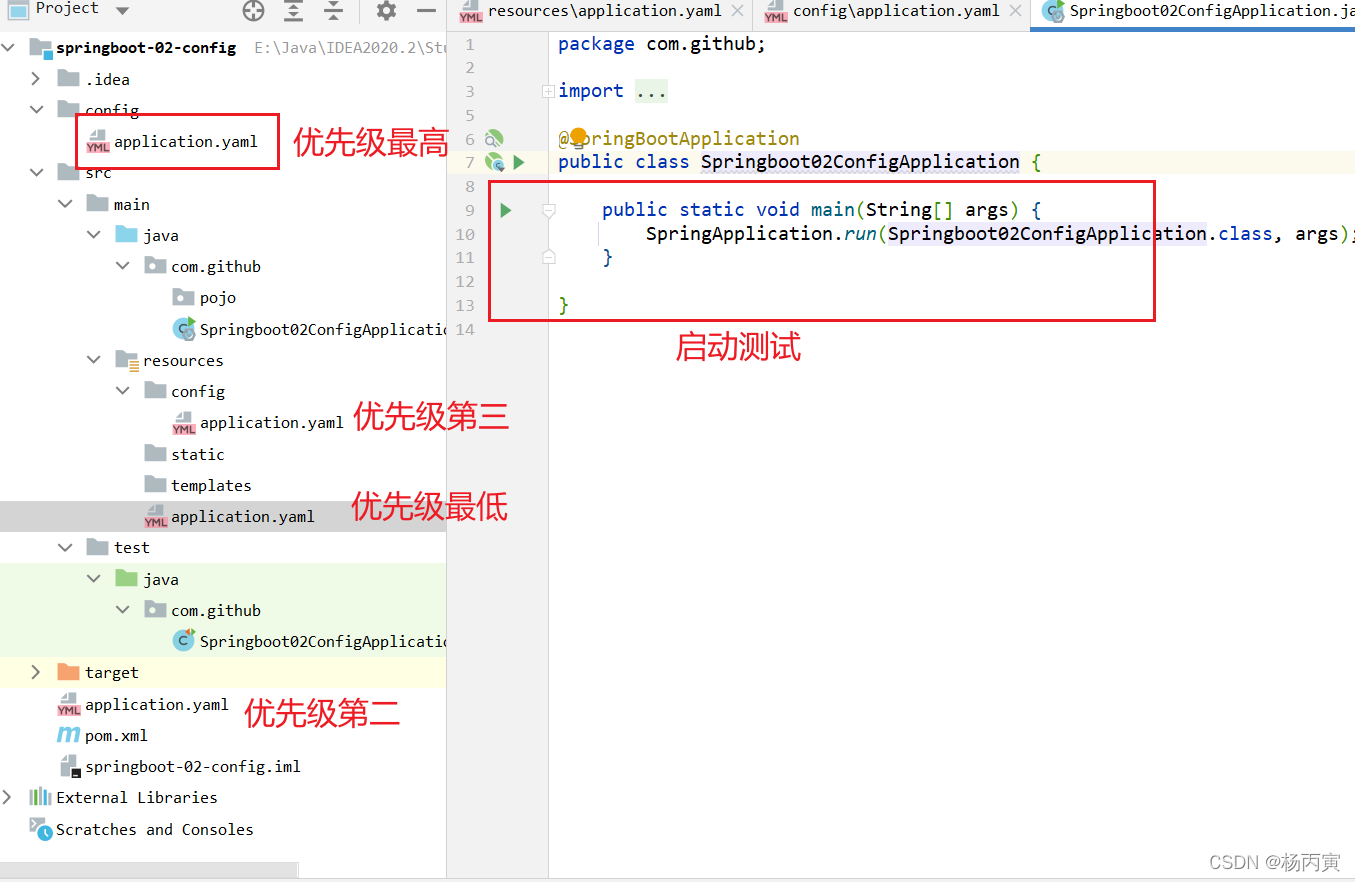Run main method via line 9 gutter arrow
1355x882 pixels.
pos(506,210)
